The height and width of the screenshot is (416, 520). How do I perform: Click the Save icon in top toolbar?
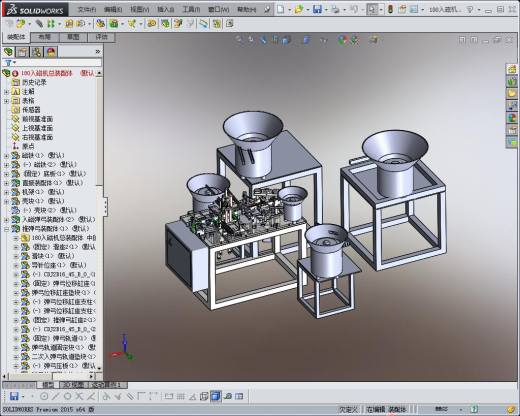(317, 9)
